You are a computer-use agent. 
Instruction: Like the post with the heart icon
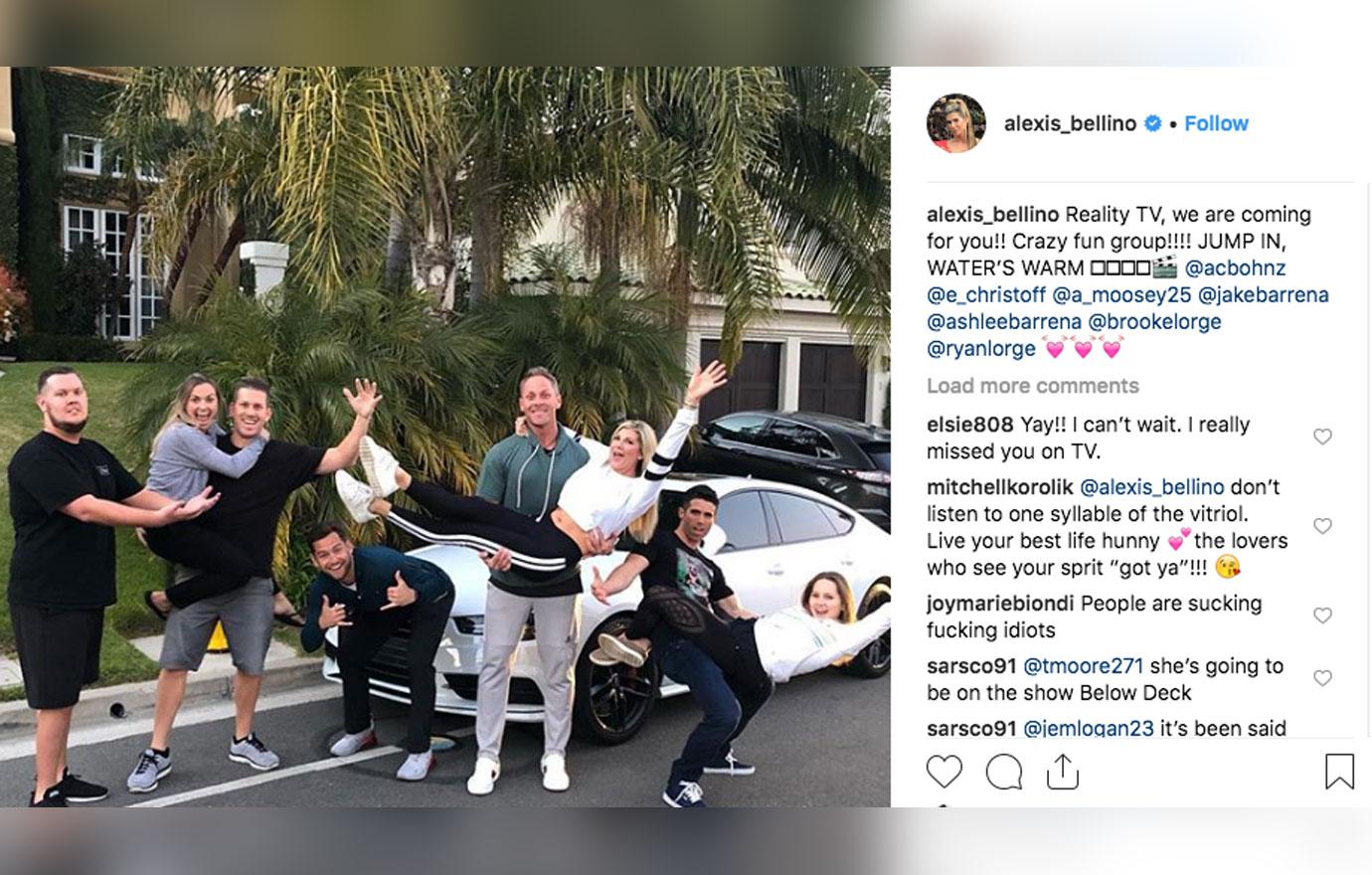coord(943,772)
